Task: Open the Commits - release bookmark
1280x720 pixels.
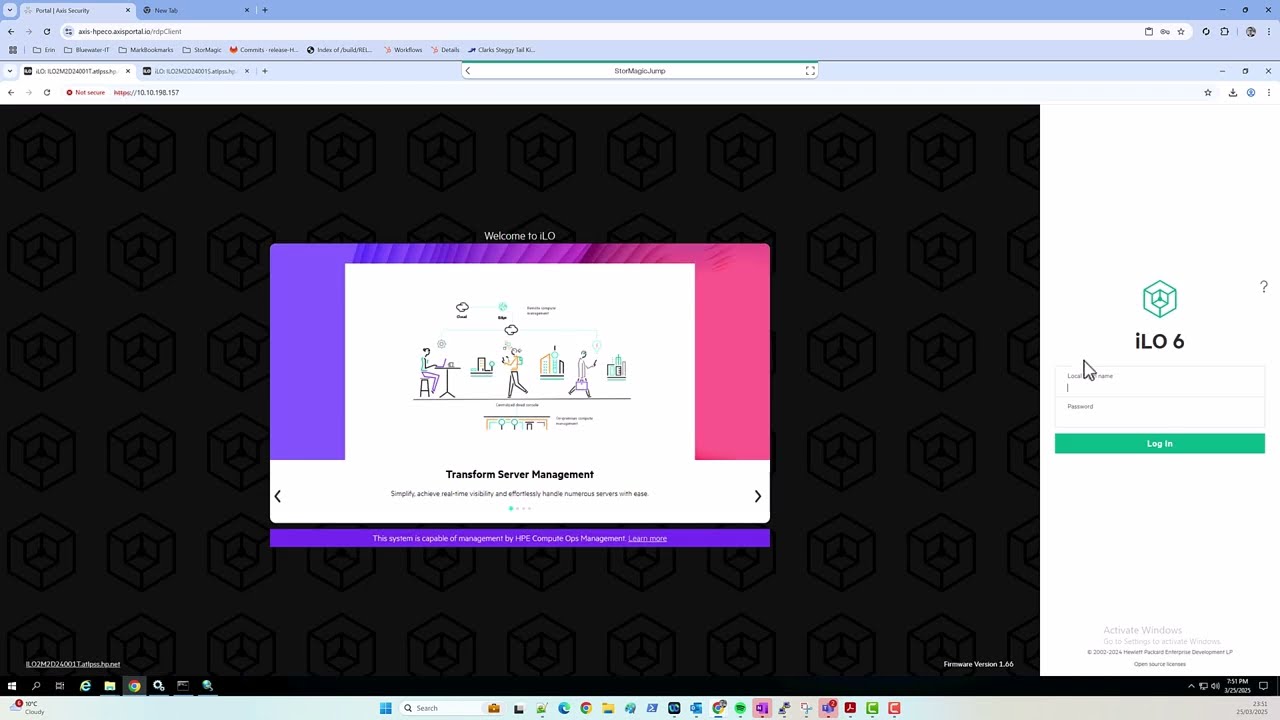Action: [264, 50]
